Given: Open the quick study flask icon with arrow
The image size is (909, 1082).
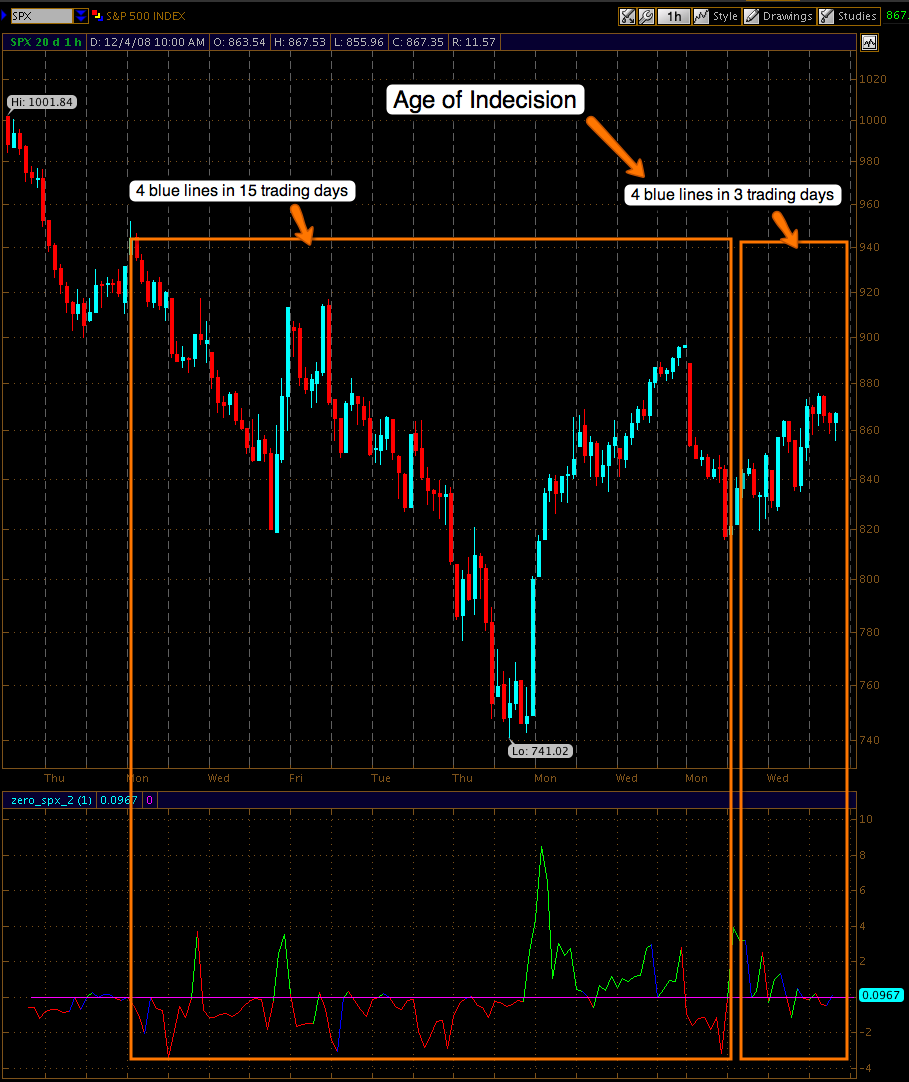Looking at the screenshot, I should tap(627, 16).
